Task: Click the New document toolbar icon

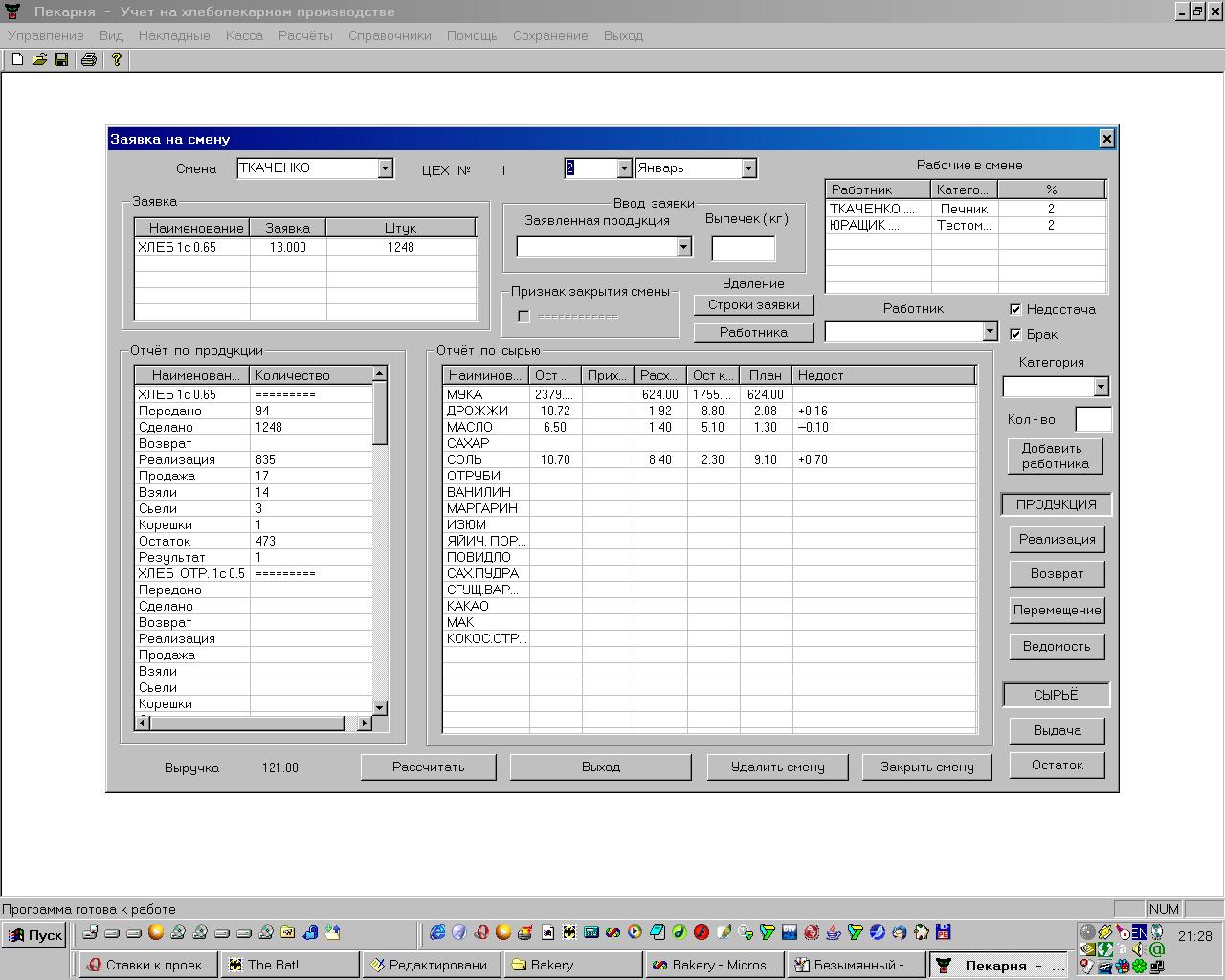Action: [x=17, y=59]
